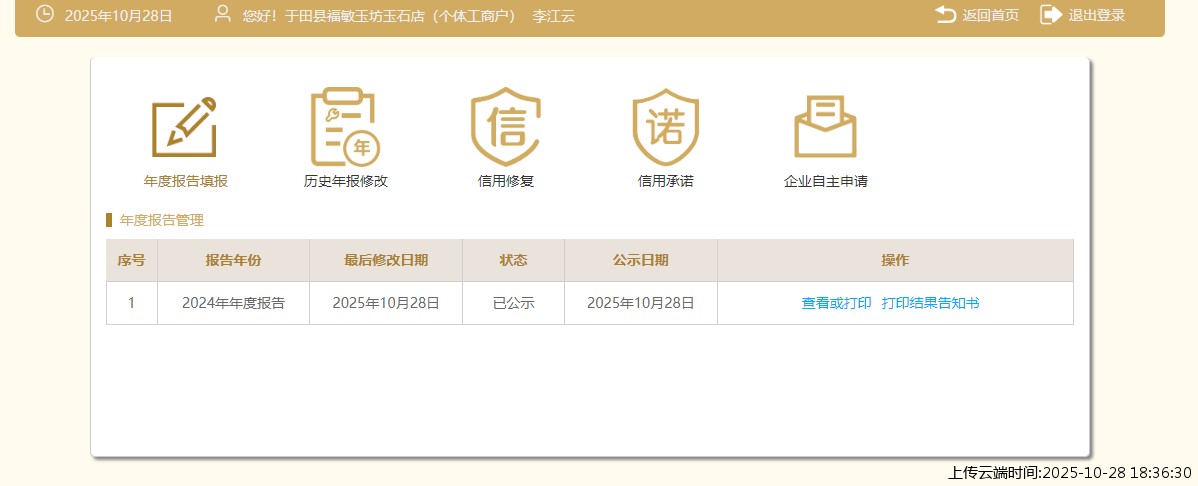Click the logout exit icon

1050,14
